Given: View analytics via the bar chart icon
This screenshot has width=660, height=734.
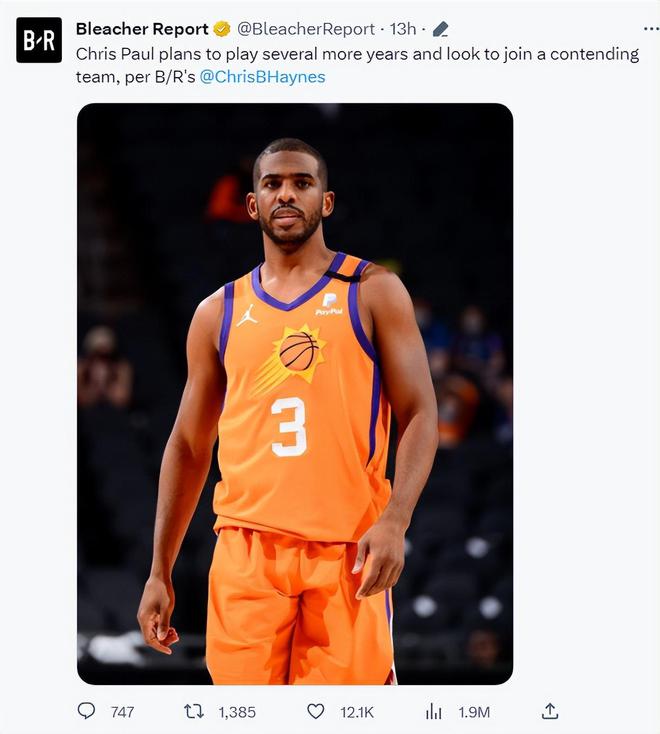Looking at the screenshot, I should coord(433,712).
